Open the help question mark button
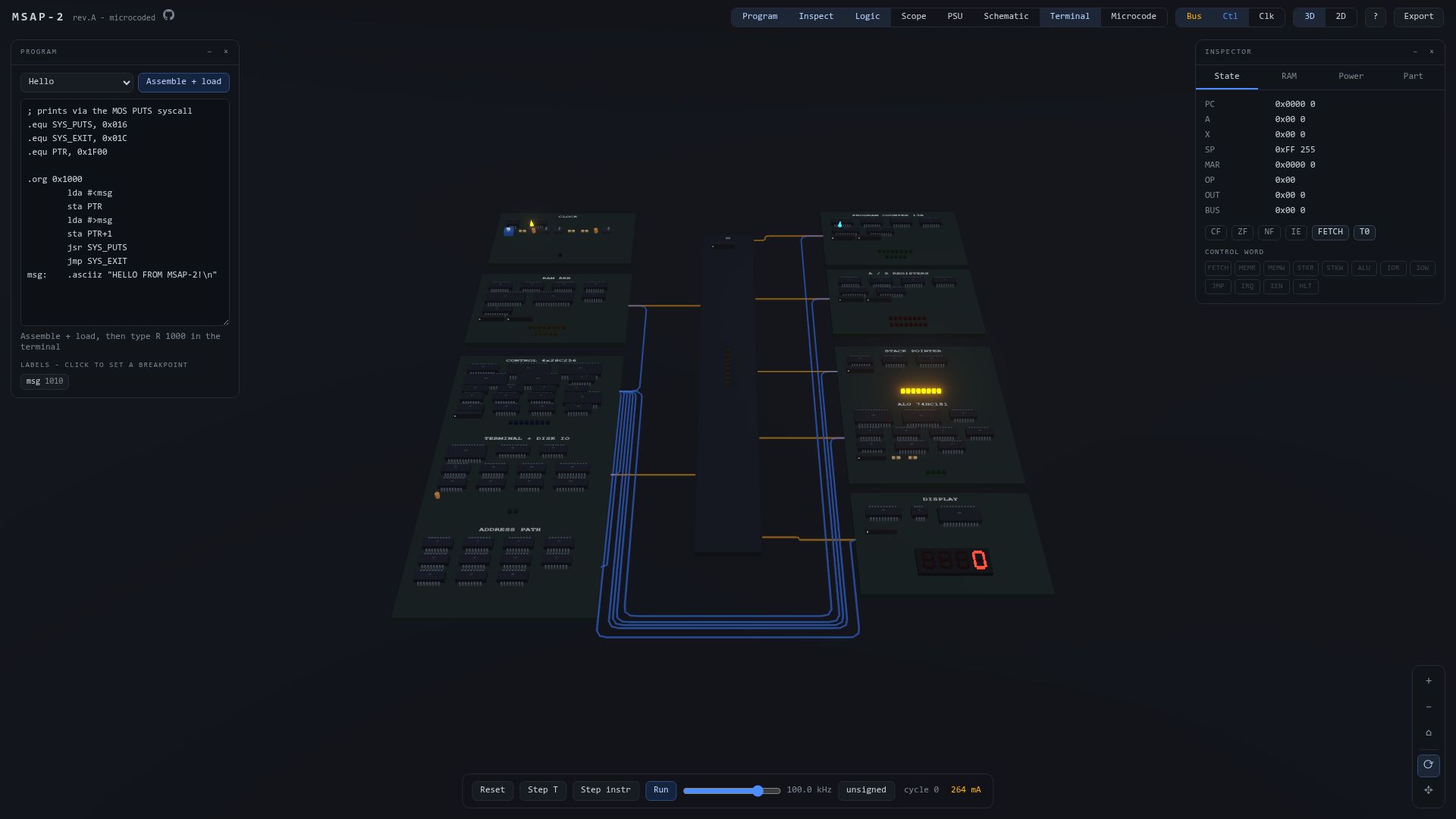Screen dimensions: 1456x819 tap(1376, 17)
